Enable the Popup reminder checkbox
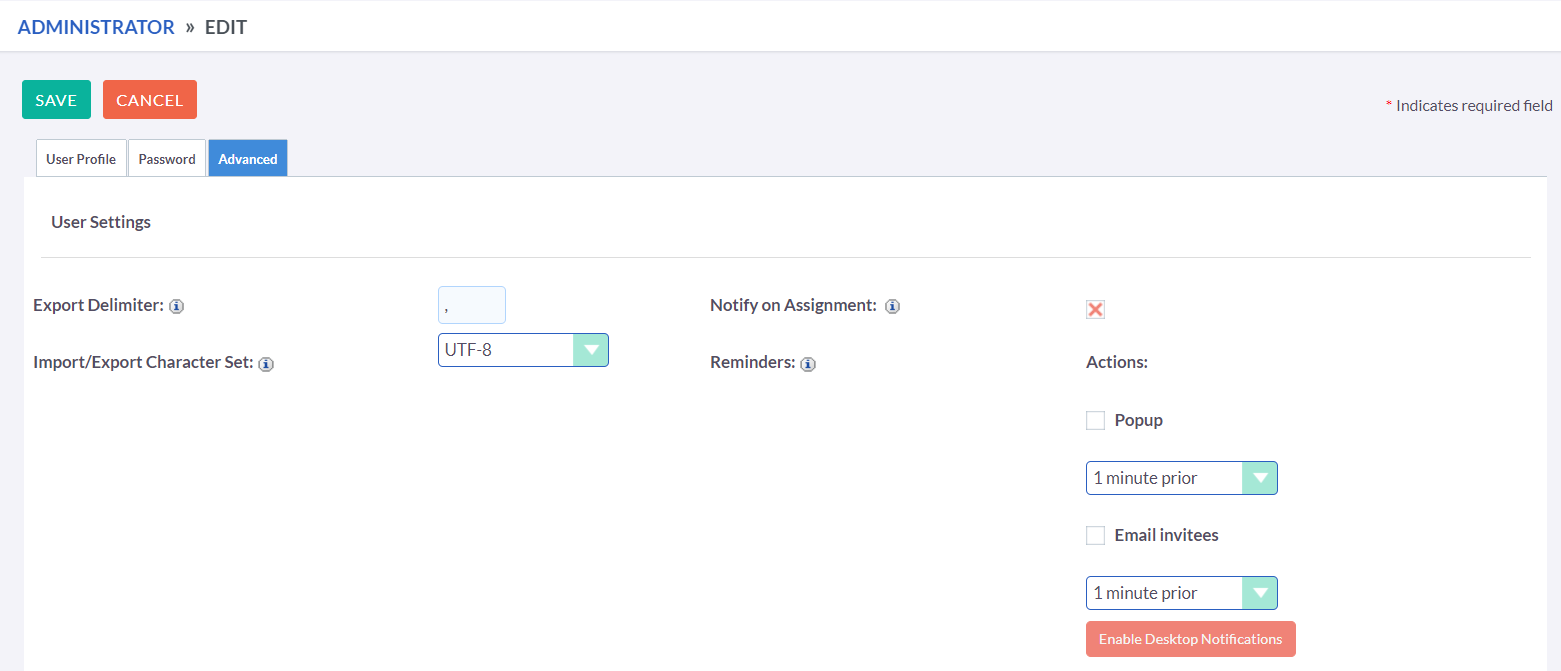This screenshot has width=1561, height=671. (x=1095, y=421)
